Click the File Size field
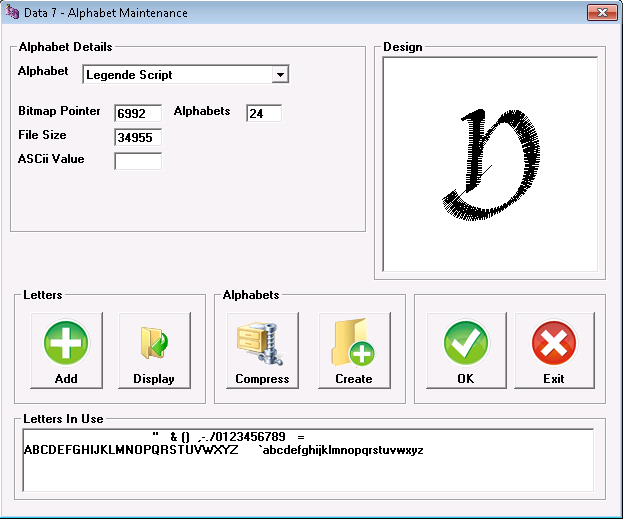 (138, 137)
